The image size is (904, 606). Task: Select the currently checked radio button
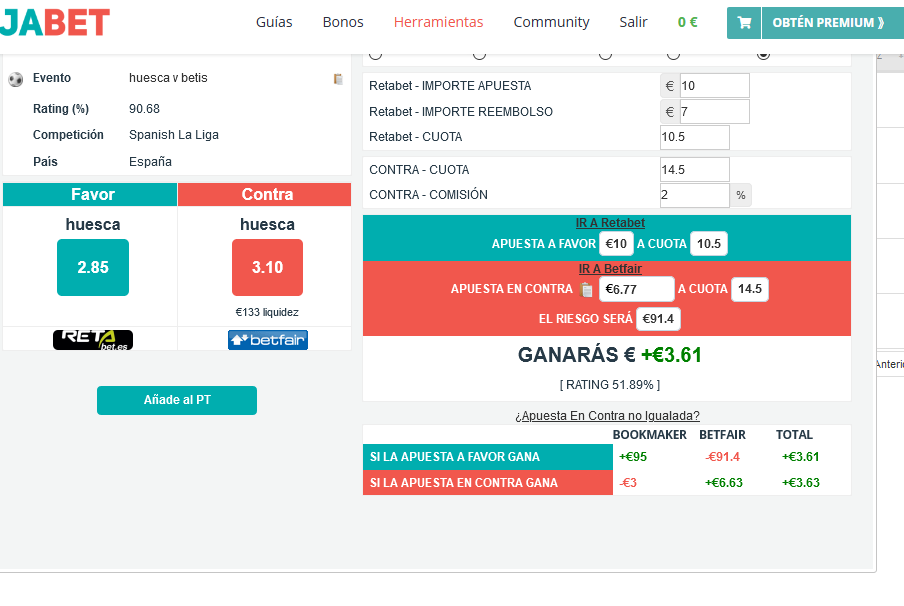pos(763,55)
